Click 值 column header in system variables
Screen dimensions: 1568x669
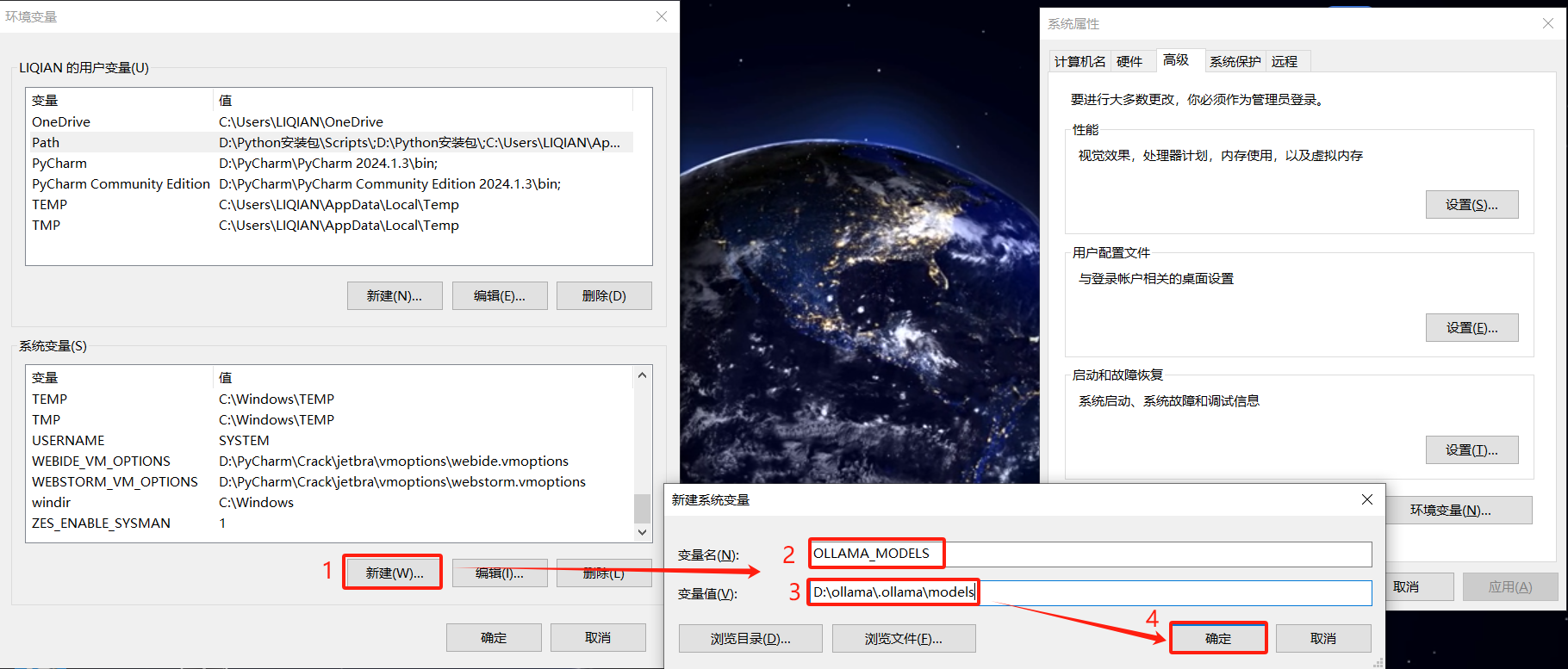pyautogui.click(x=423, y=377)
